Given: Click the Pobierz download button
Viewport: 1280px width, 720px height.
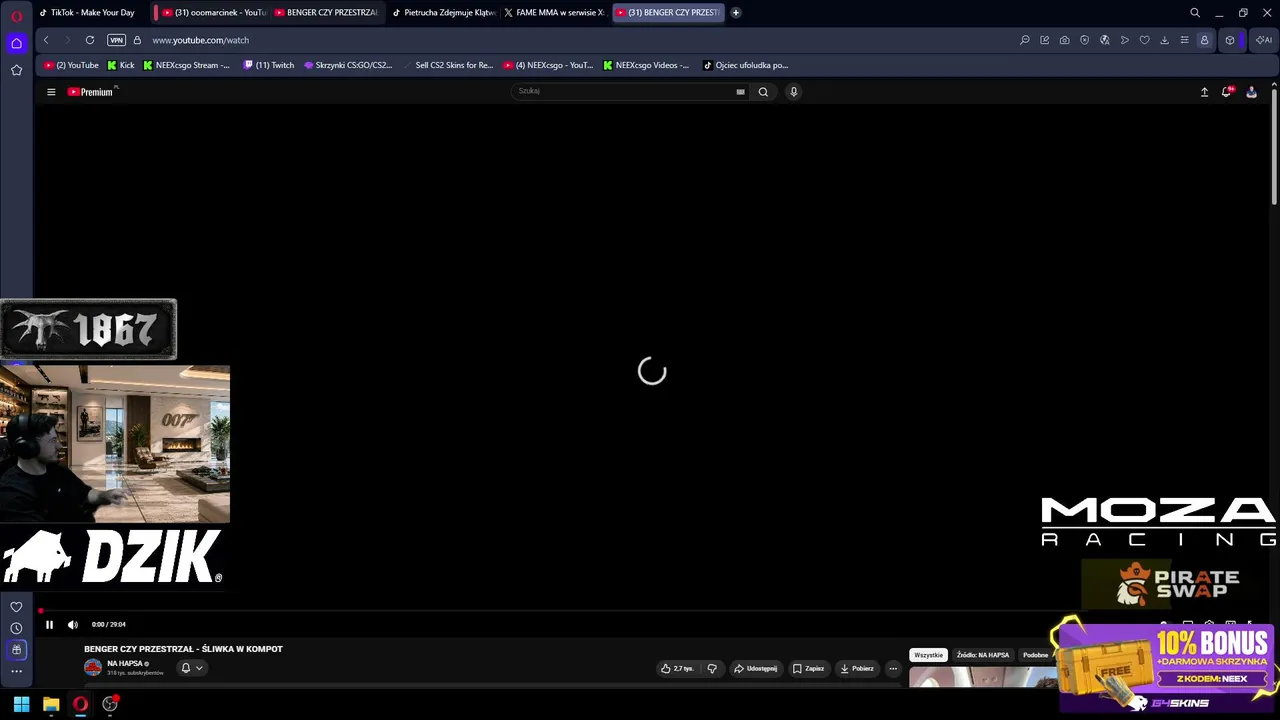Looking at the screenshot, I should (857, 668).
